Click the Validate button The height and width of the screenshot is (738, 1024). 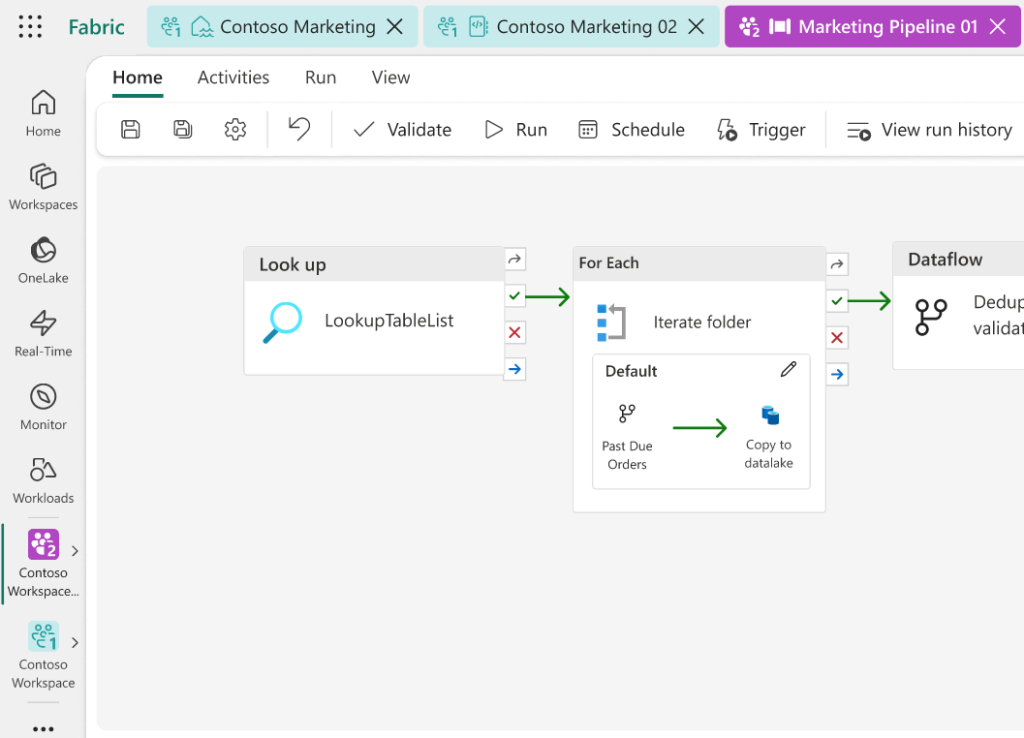point(402,129)
